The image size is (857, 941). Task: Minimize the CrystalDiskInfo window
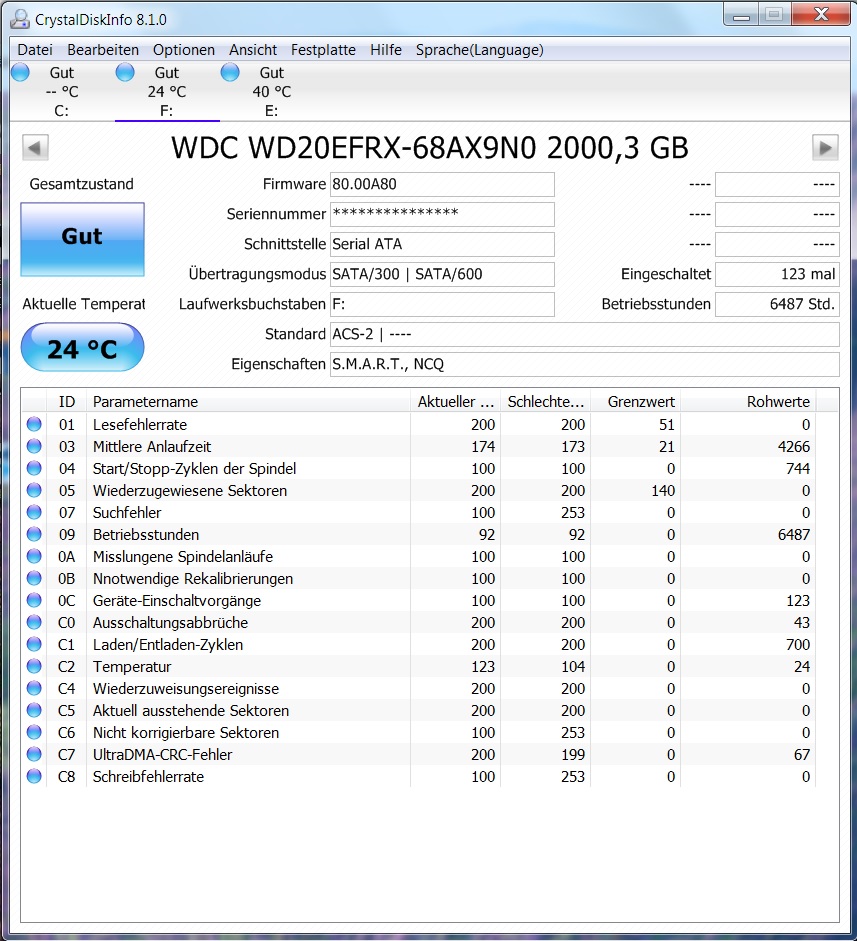[x=741, y=15]
